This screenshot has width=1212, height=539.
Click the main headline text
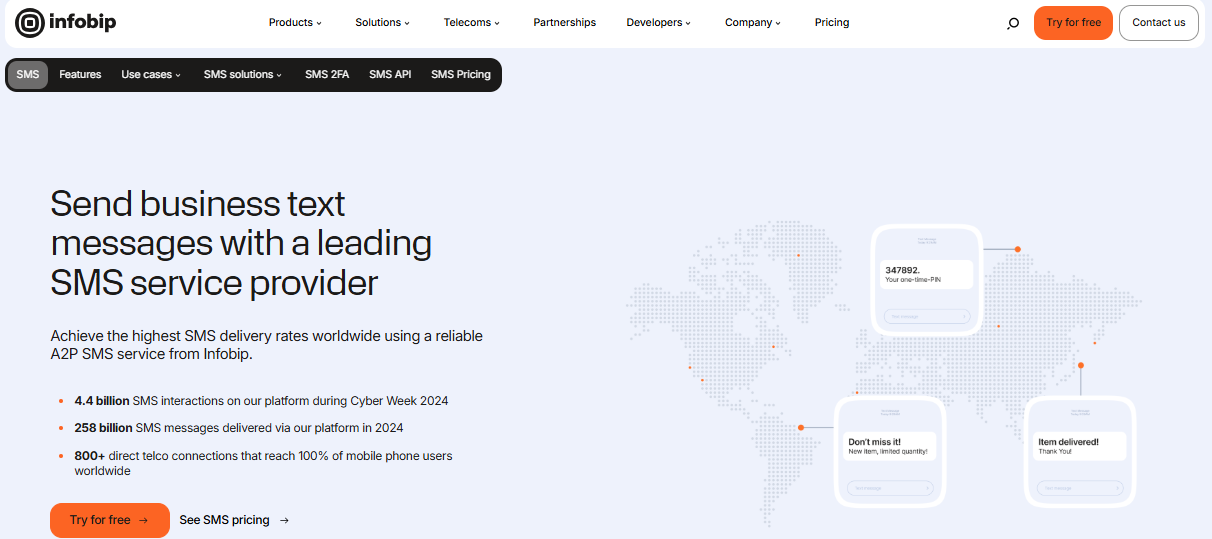(x=241, y=243)
